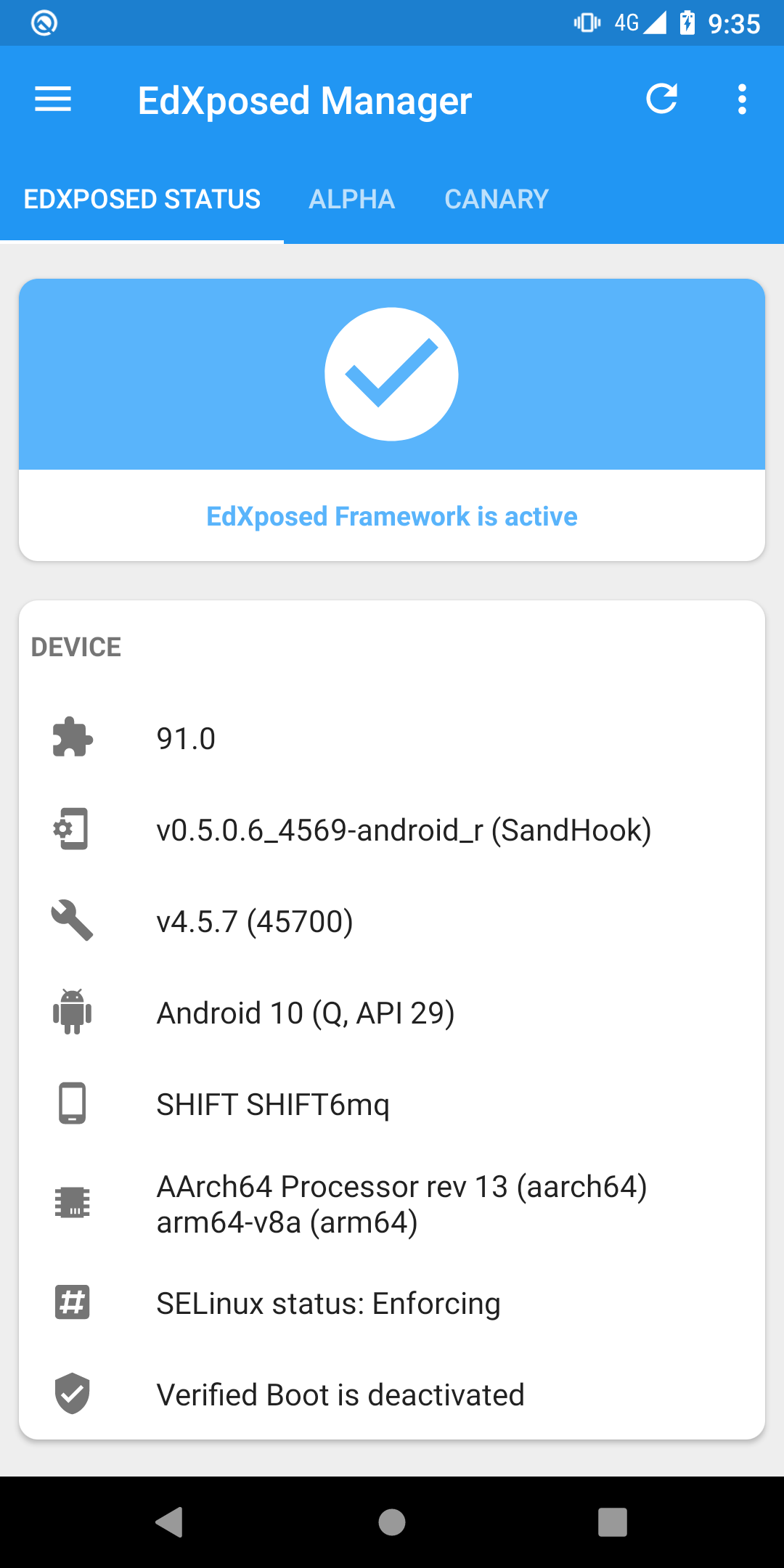Open the three-dot overflow menu
This screenshot has width=784, height=1568.
pyautogui.click(x=741, y=99)
